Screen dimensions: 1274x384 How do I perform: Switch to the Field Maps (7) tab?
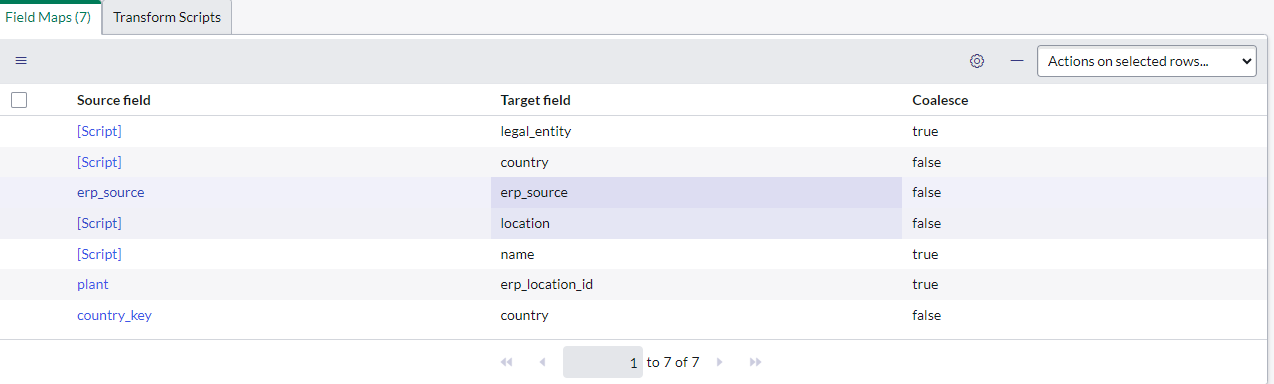tap(50, 17)
